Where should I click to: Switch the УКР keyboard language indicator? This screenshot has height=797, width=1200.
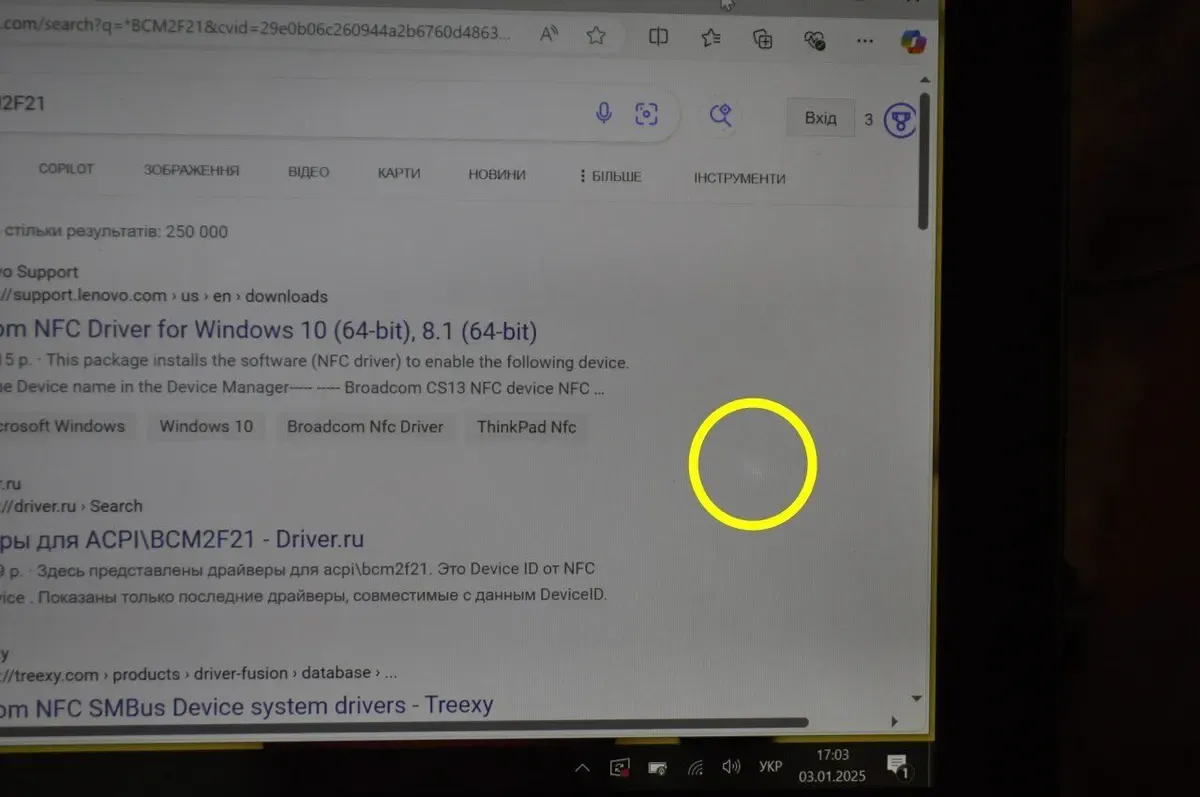(771, 767)
